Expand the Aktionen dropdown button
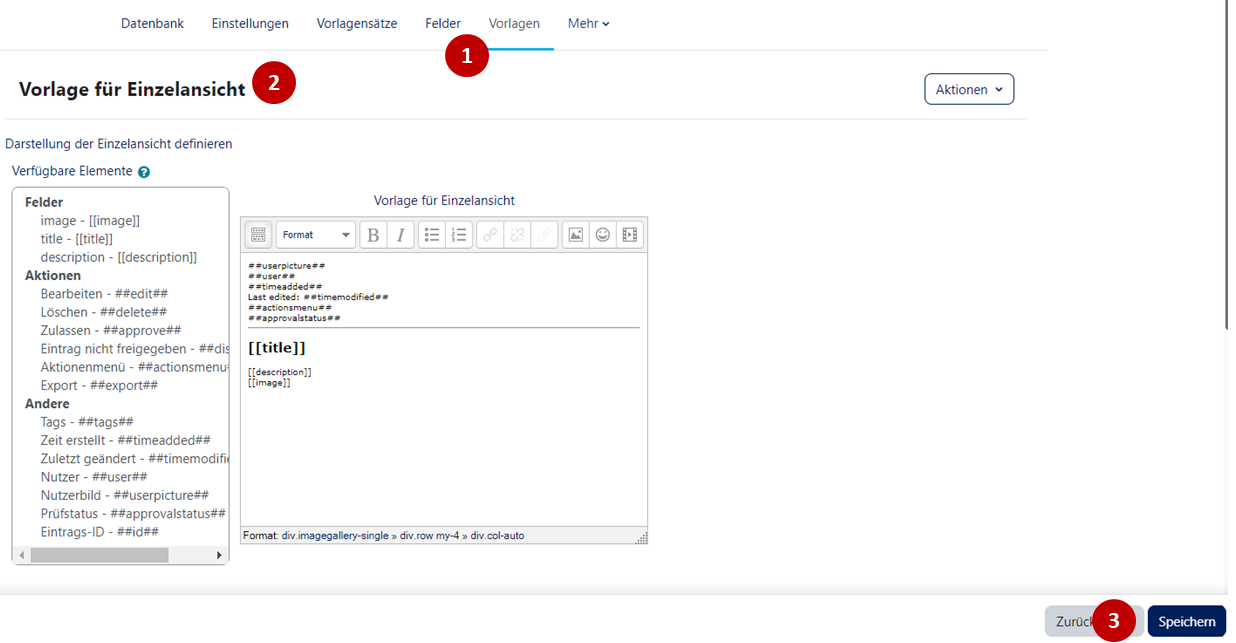 (968, 89)
